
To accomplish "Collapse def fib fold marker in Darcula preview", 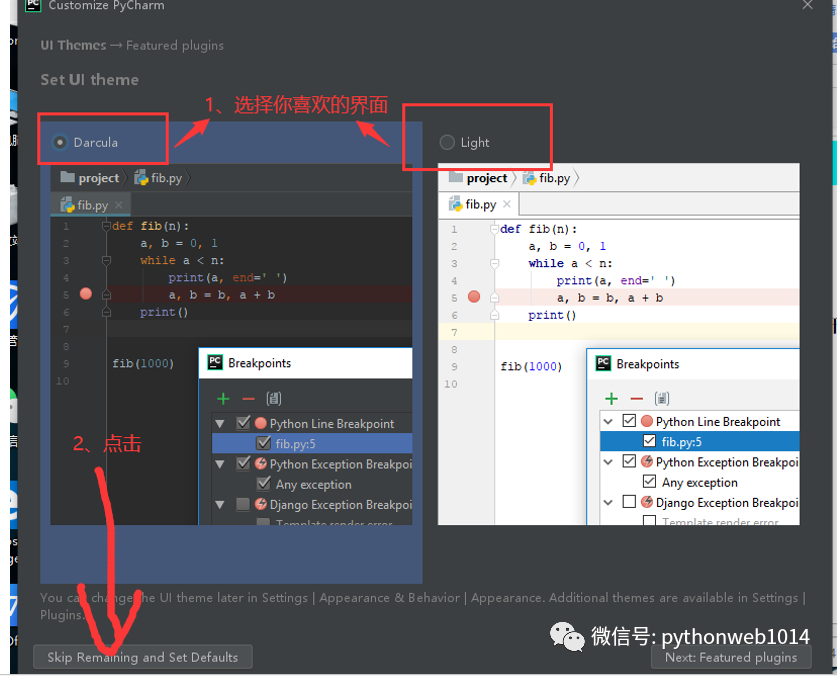I will 106,226.
